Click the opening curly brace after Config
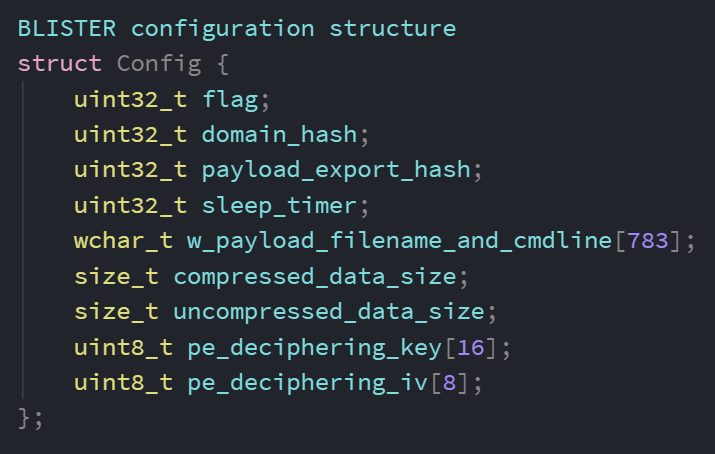The width and height of the screenshot is (715, 454). coord(222,64)
